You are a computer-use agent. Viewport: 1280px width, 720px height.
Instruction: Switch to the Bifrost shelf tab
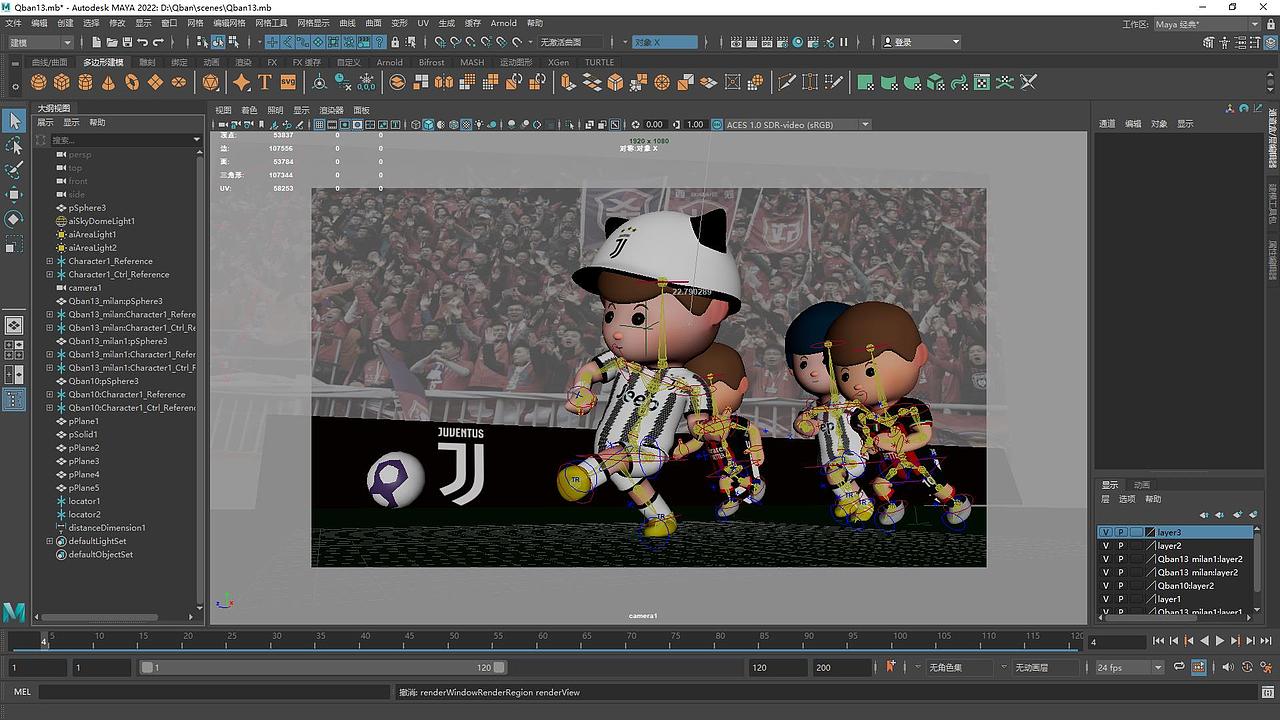pos(432,62)
